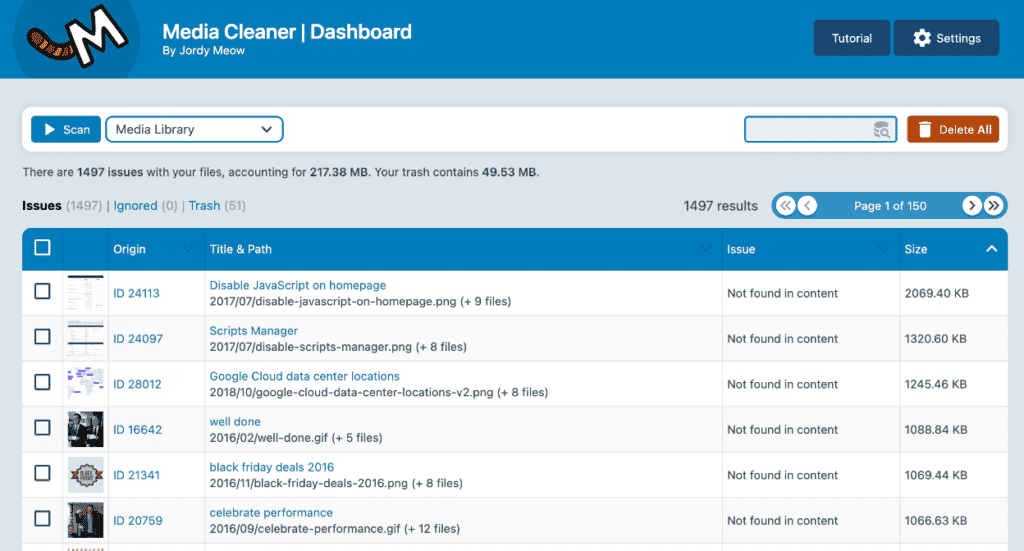Go to previous page arrow

pos(807,206)
